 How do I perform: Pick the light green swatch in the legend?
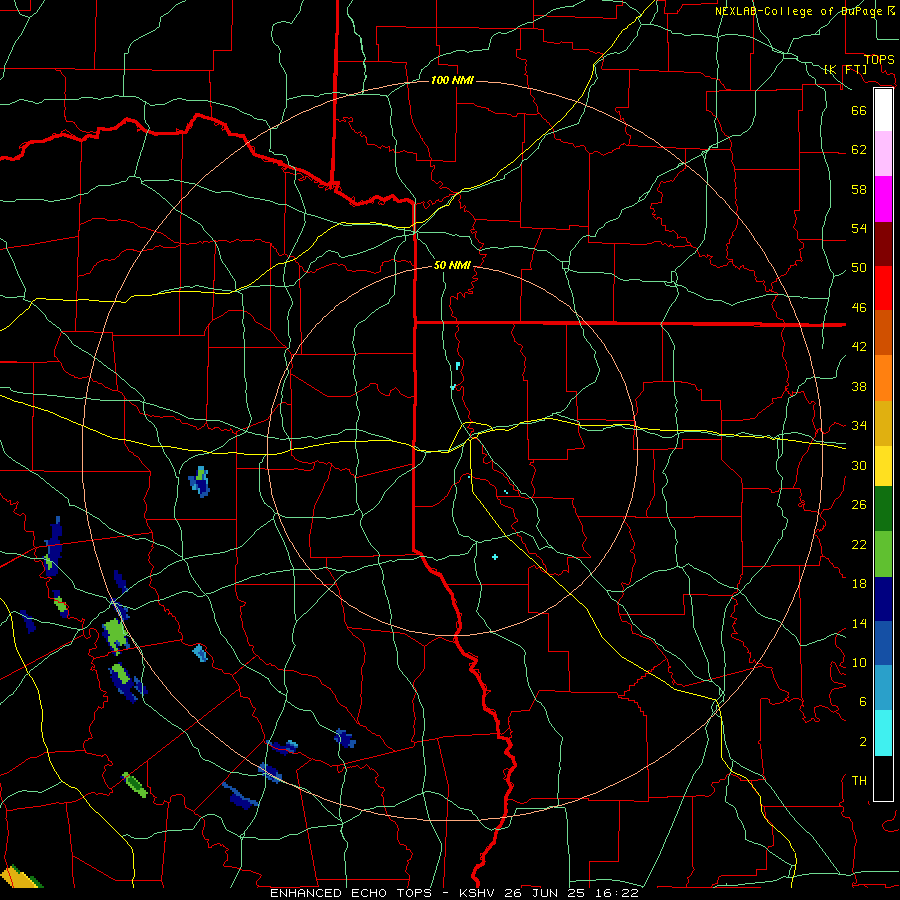tap(883, 554)
